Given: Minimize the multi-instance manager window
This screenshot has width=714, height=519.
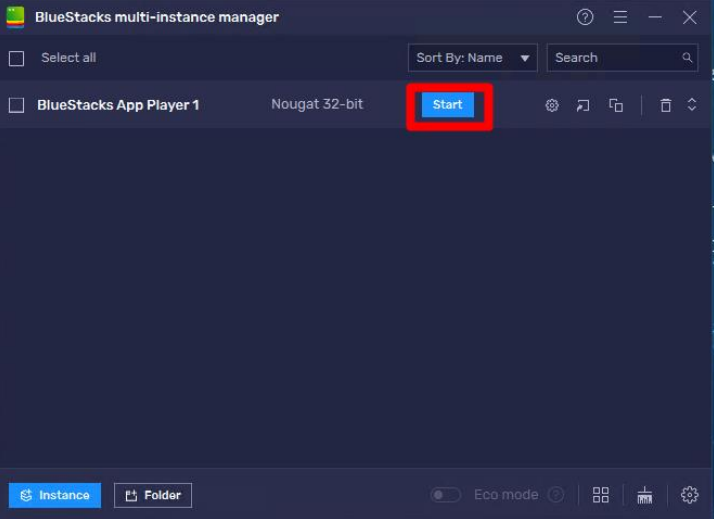Looking at the screenshot, I should [x=655, y=17].
